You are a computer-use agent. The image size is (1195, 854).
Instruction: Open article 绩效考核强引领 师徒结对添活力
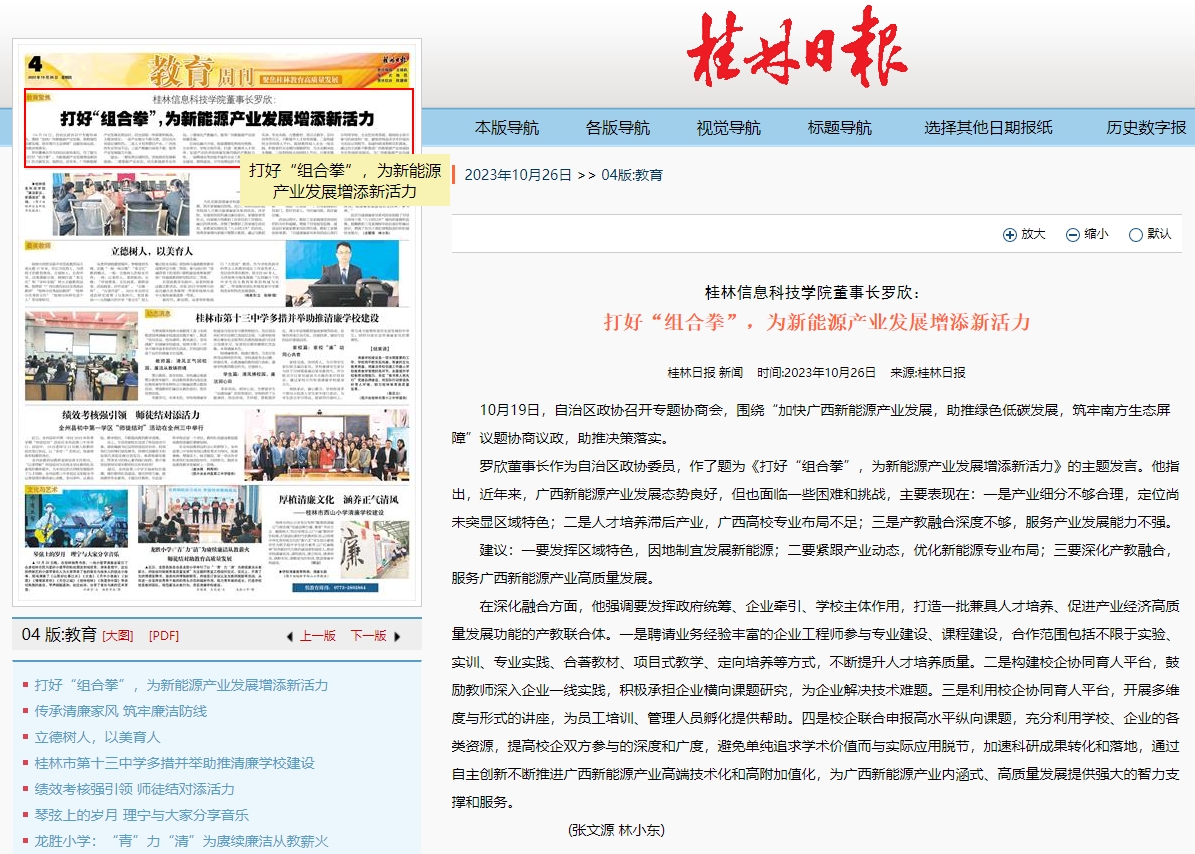[134, 789]
